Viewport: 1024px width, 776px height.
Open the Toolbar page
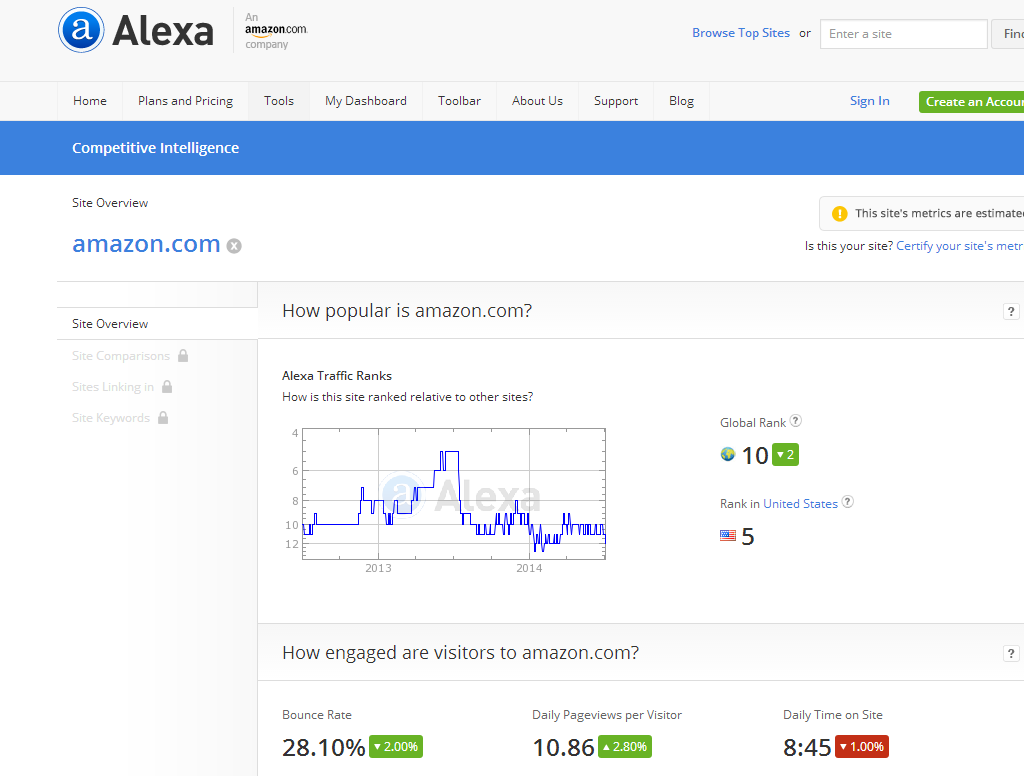[x=459, y=101]
